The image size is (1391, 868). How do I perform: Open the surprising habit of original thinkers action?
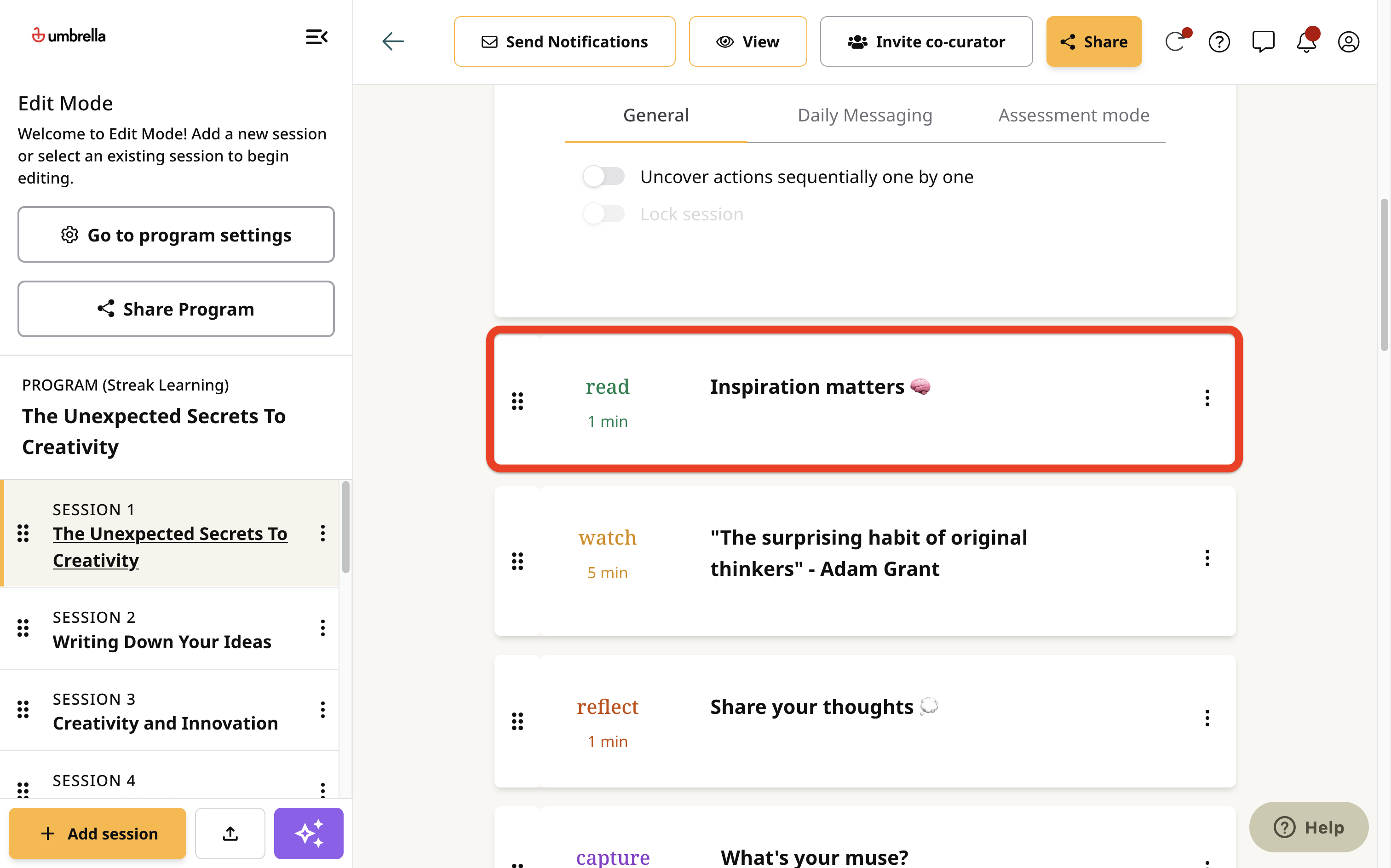pos(865,561)
